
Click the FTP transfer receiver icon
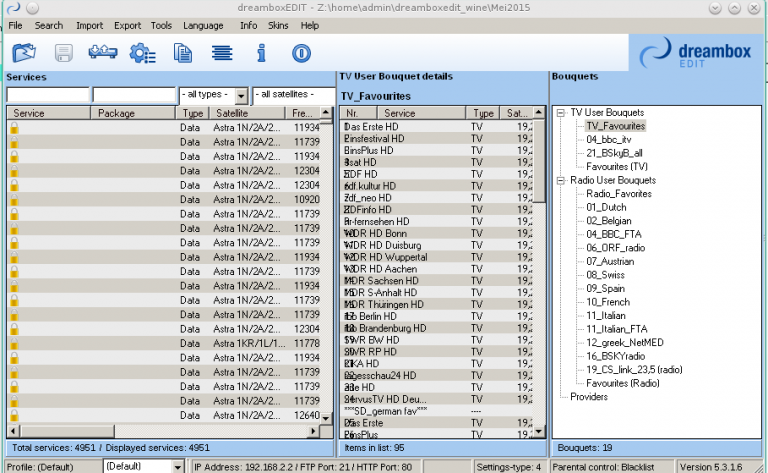tap(103, 53)
